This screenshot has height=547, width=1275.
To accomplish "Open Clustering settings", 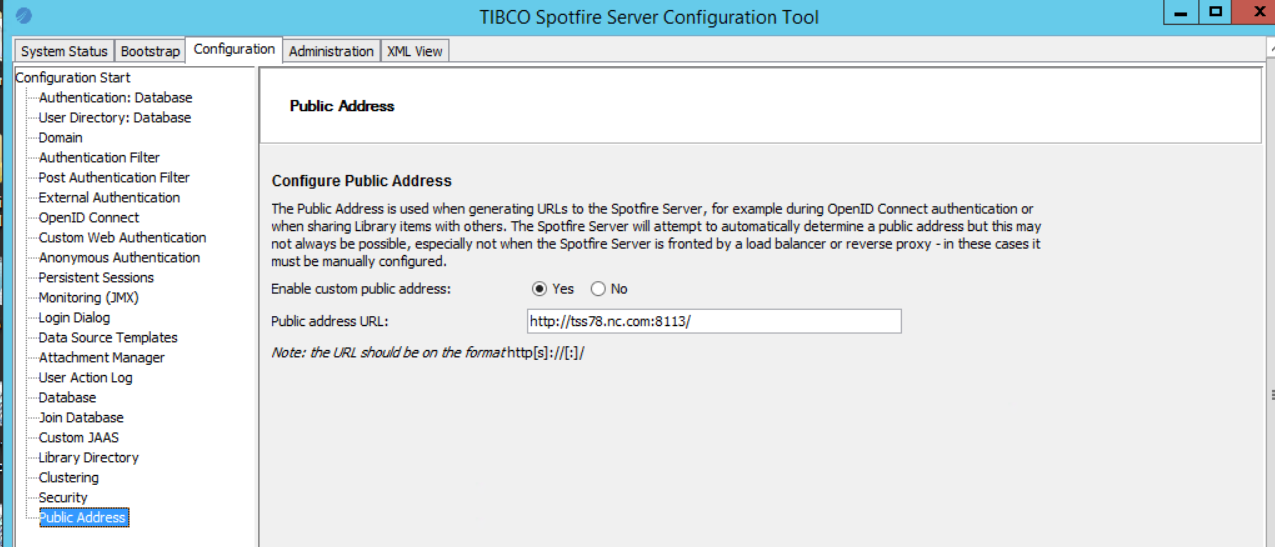I will [x=68, y=478].
